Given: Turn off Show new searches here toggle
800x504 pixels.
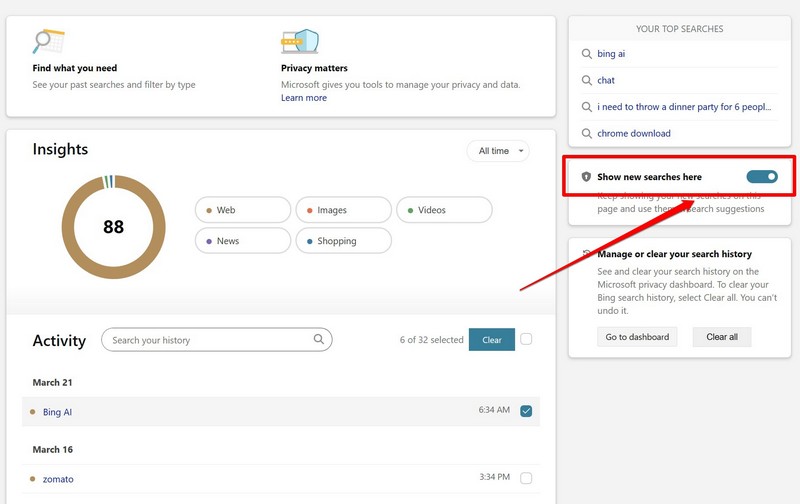Looking at the screenshot, I should [x=761, y=177].
